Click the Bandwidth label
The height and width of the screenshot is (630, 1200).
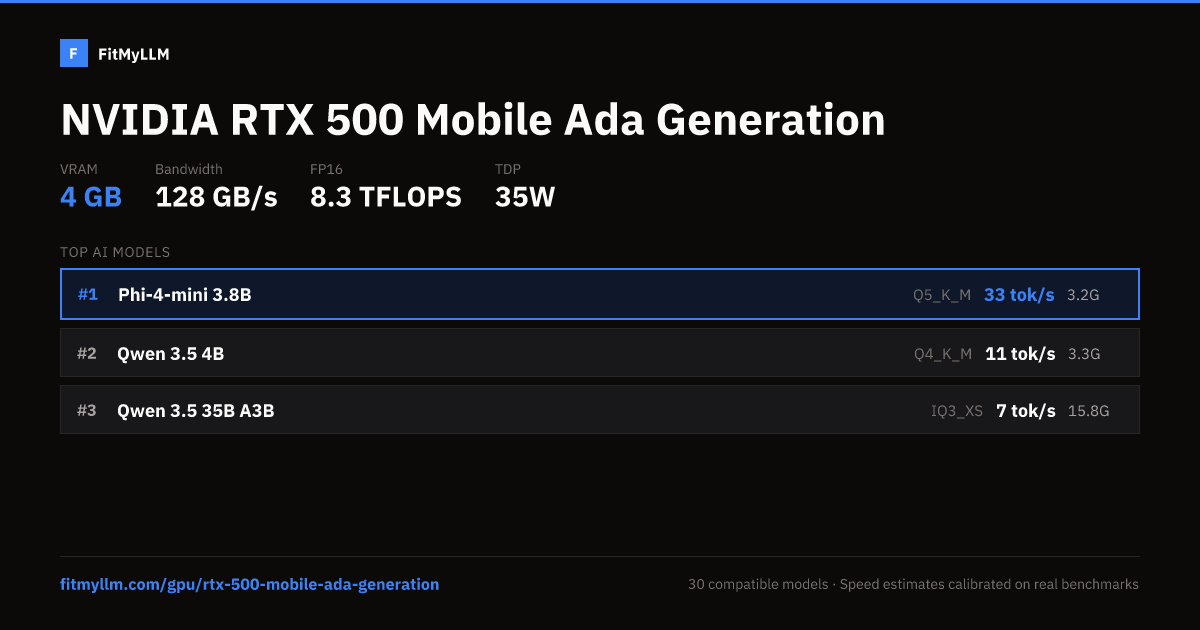click(189, 169)
